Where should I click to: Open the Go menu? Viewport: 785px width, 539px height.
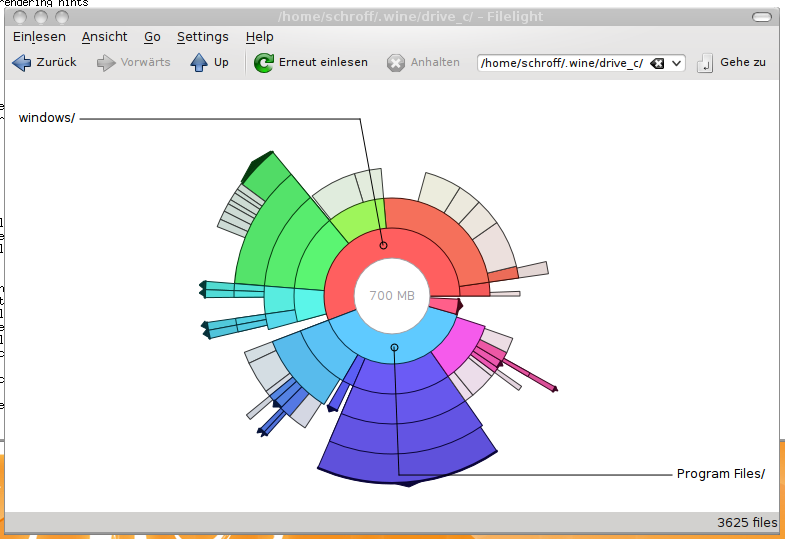[x=152, y=37]
